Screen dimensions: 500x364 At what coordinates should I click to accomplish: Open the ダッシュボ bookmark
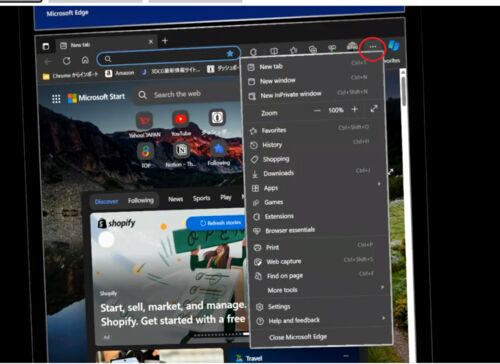coord(223,69)
